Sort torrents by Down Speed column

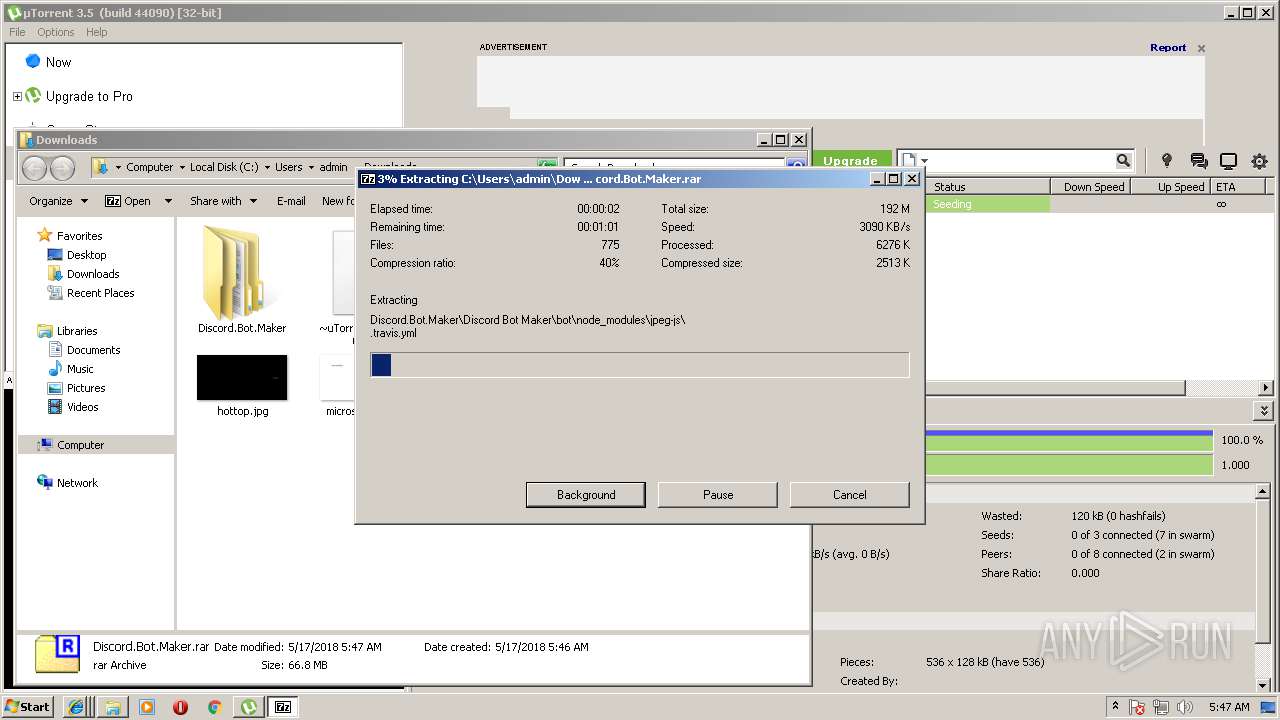coord(1093,187)
